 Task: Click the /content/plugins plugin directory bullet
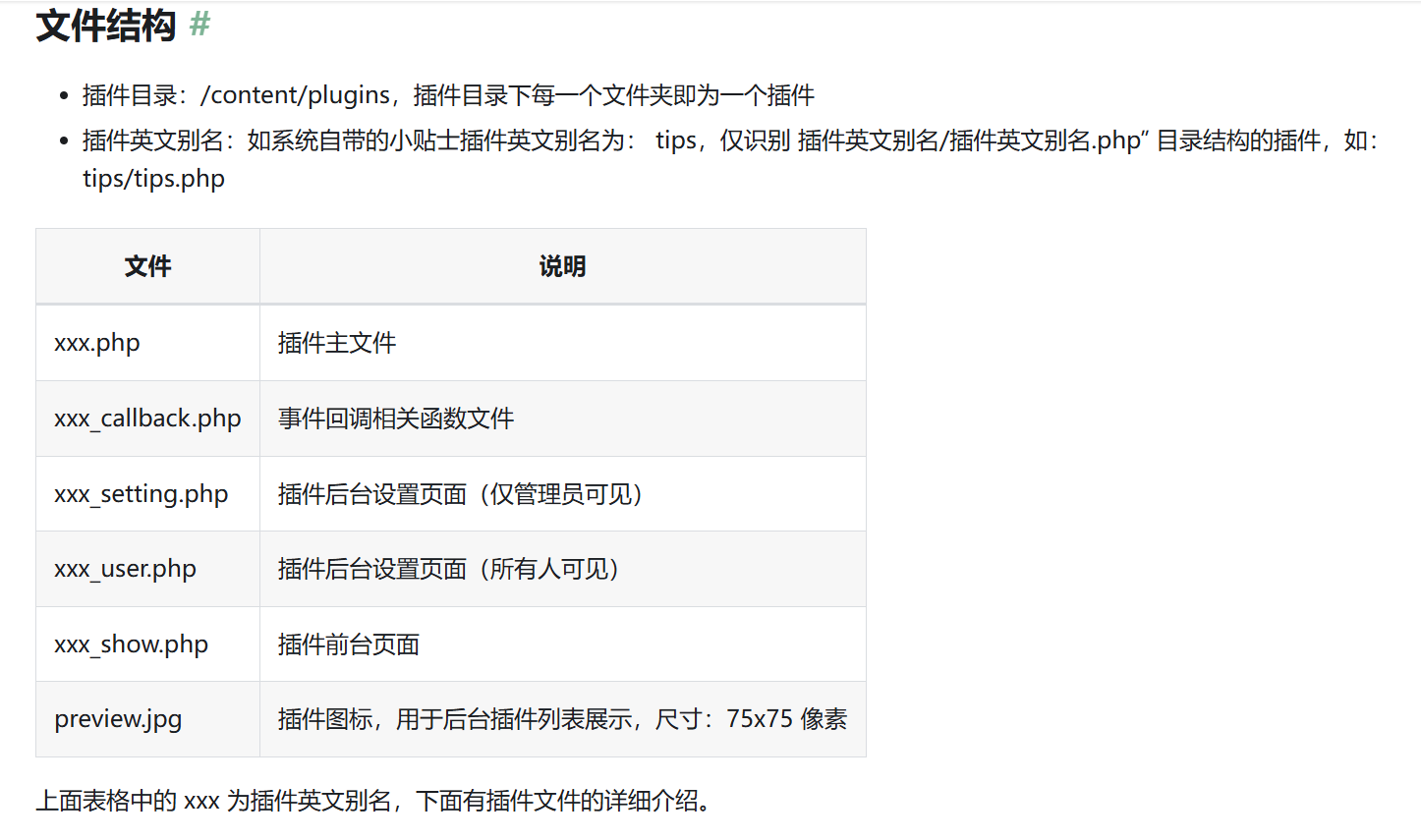[x=448, y=95]
